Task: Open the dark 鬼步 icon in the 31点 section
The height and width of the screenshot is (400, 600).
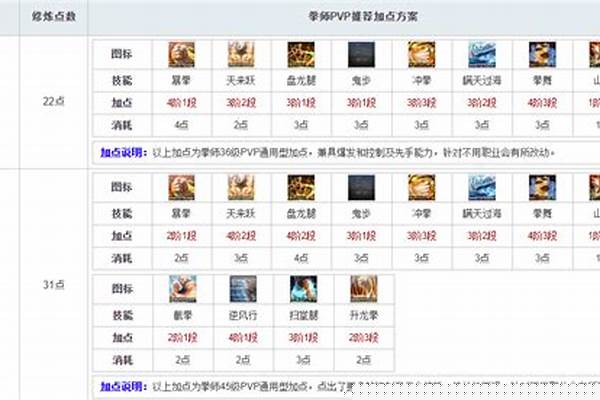Action: pos(361,188)
